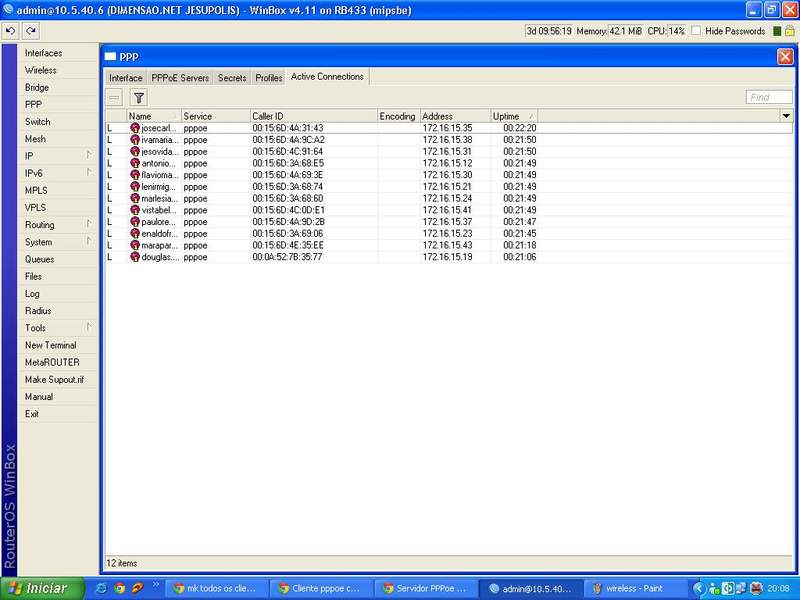The width and height of the screenshot is (800, 600).
Task: Select the douglas connection icon
Action: point(135,257)
